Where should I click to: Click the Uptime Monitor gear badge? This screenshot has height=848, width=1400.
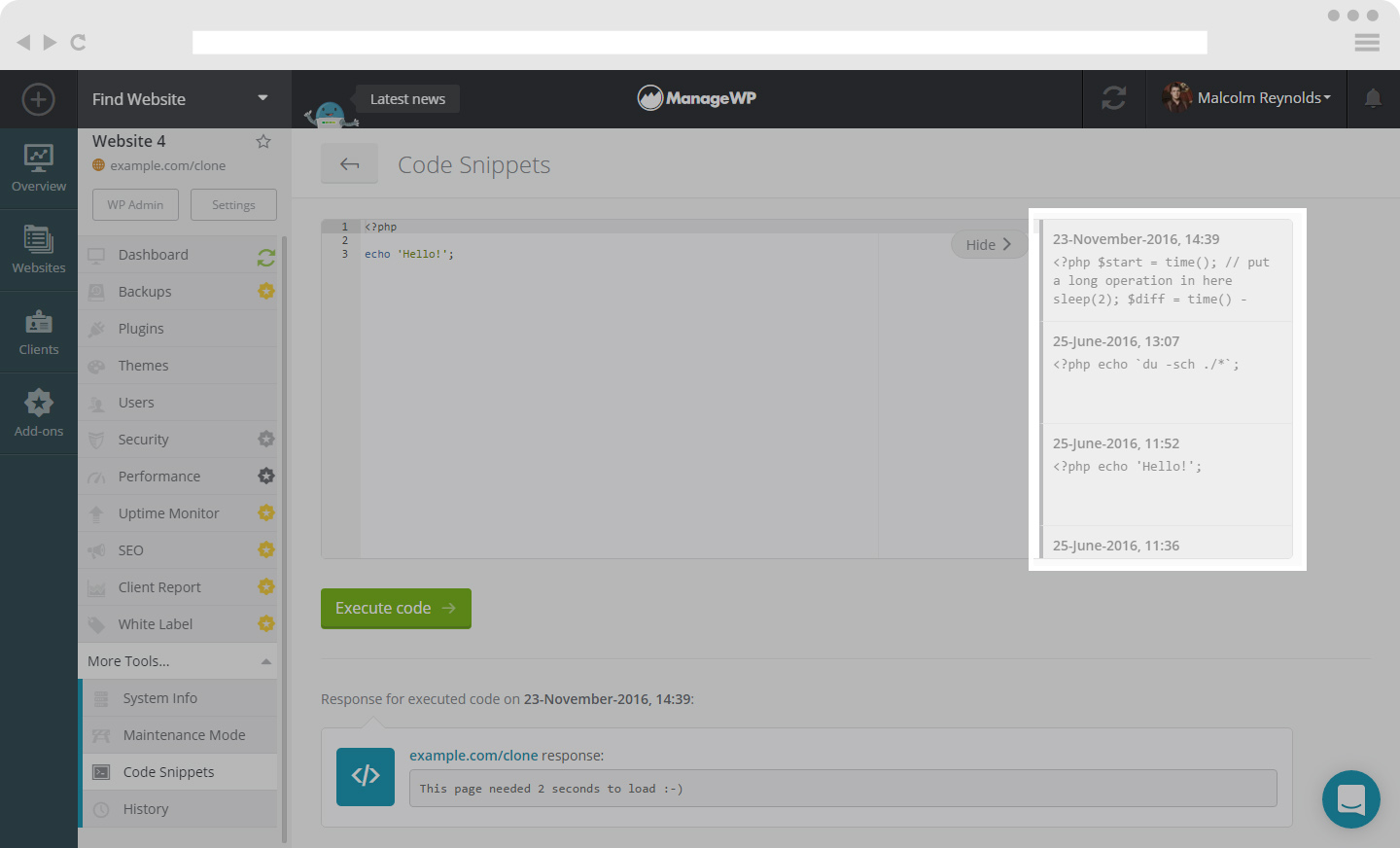coord(266,512)
